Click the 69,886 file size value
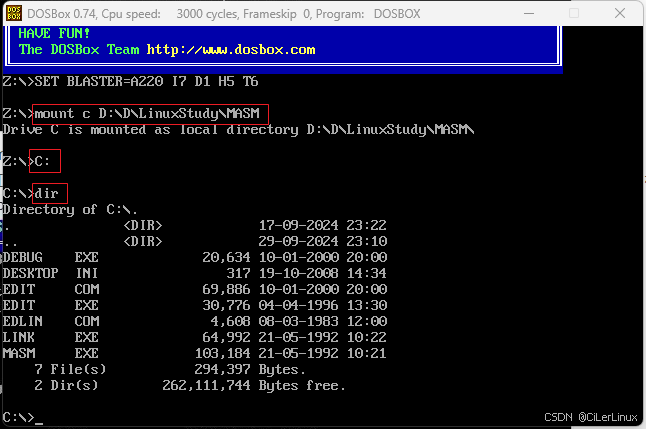Image resolution: width=646 pixels, height=429 pixels. click(x=226, y=289)
